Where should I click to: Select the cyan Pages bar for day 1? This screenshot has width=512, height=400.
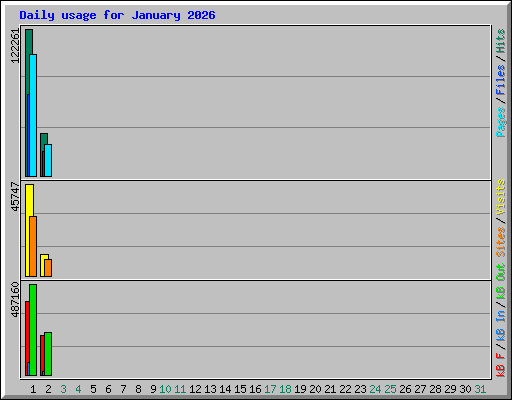[x=33, y=115]
